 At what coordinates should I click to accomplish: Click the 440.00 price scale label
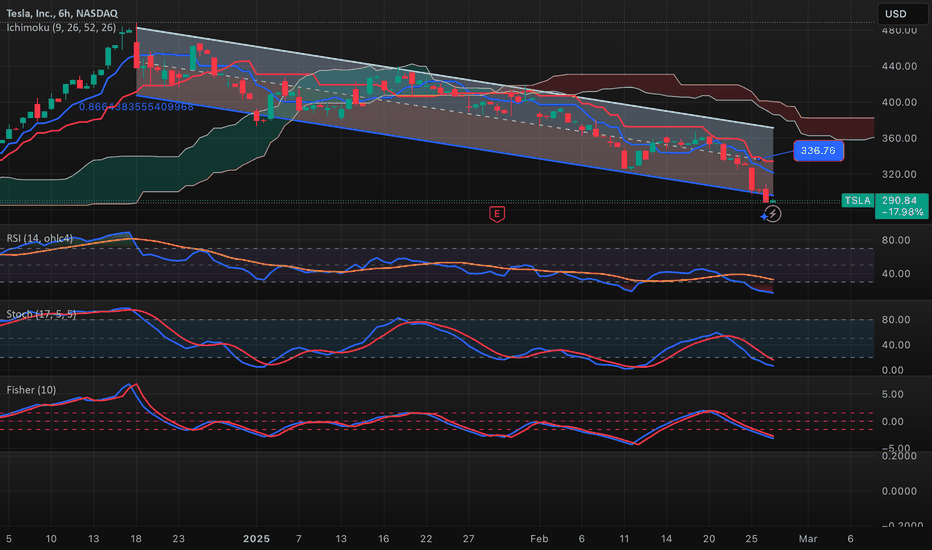899,66
